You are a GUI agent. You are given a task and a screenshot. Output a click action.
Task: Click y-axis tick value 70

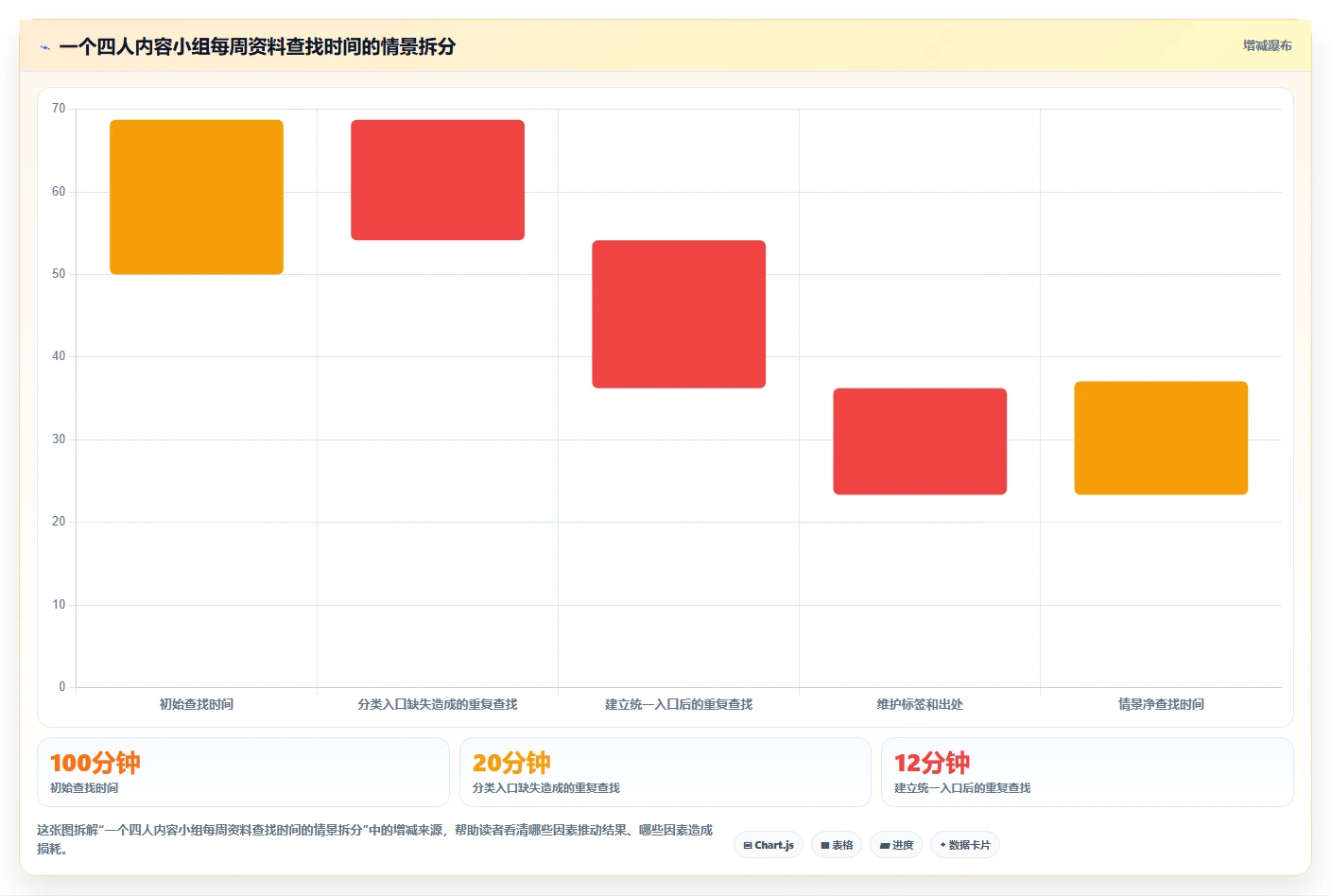click(x=59, y=109)
